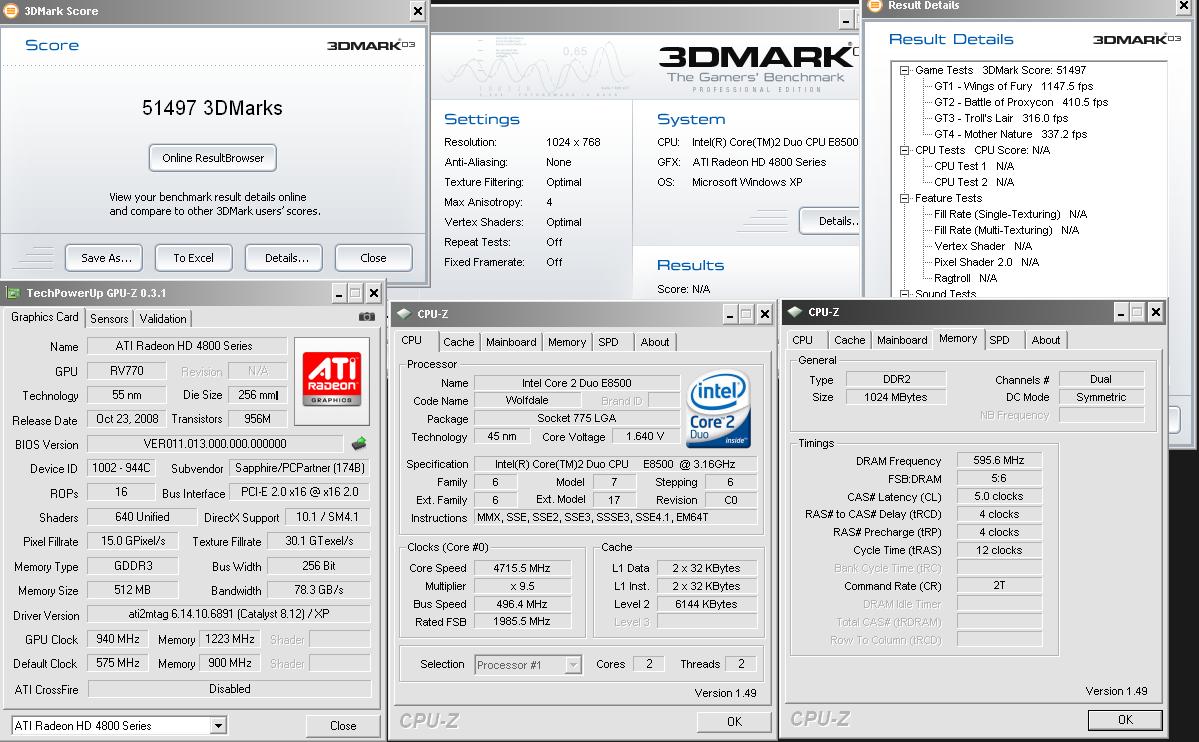Switch to the Sensors tab in GPU-Z
The image size is (1199, 742).
click(109, 318)
